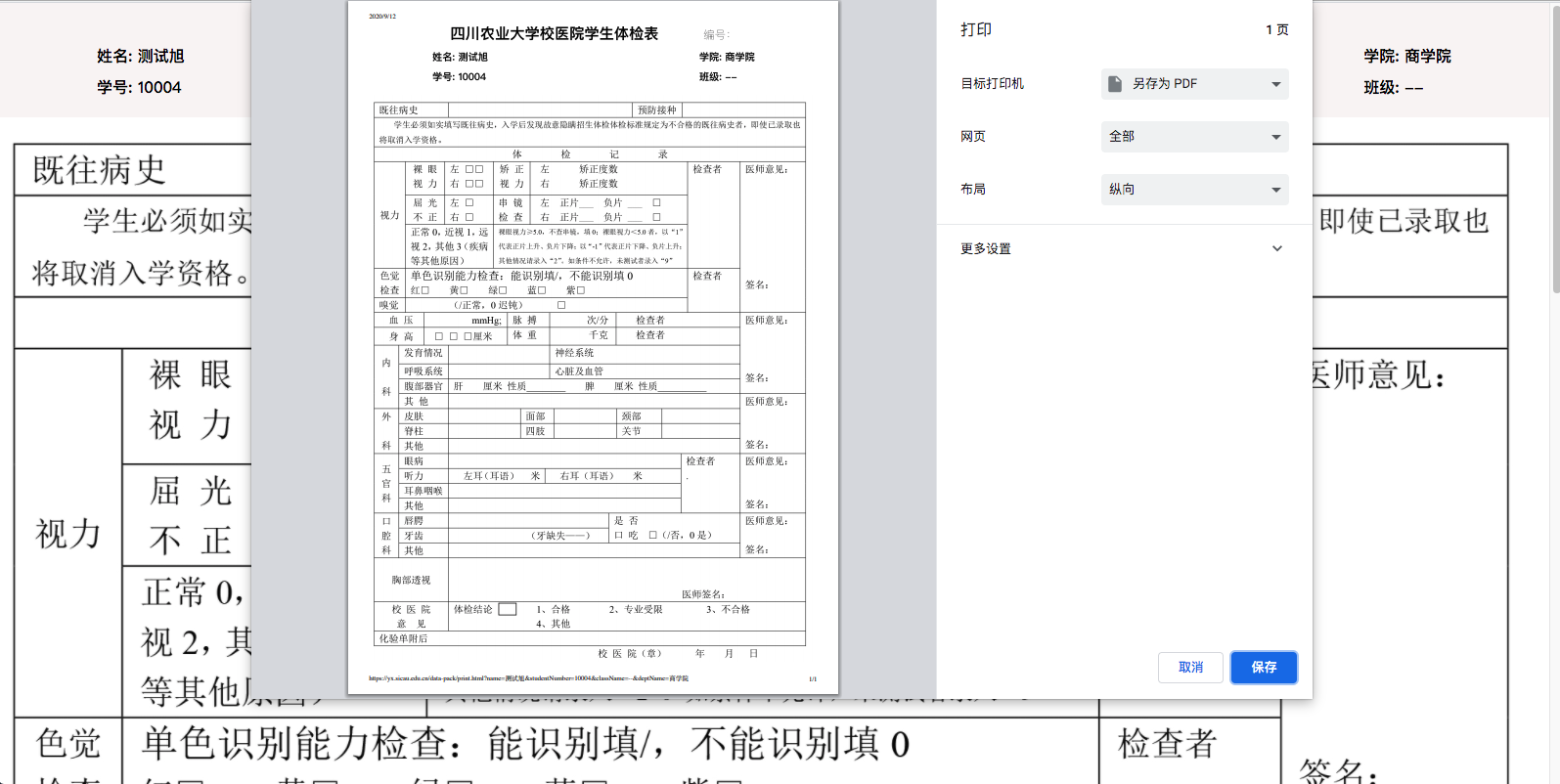Click '编号:' text in the preview

tap(717, 34)
